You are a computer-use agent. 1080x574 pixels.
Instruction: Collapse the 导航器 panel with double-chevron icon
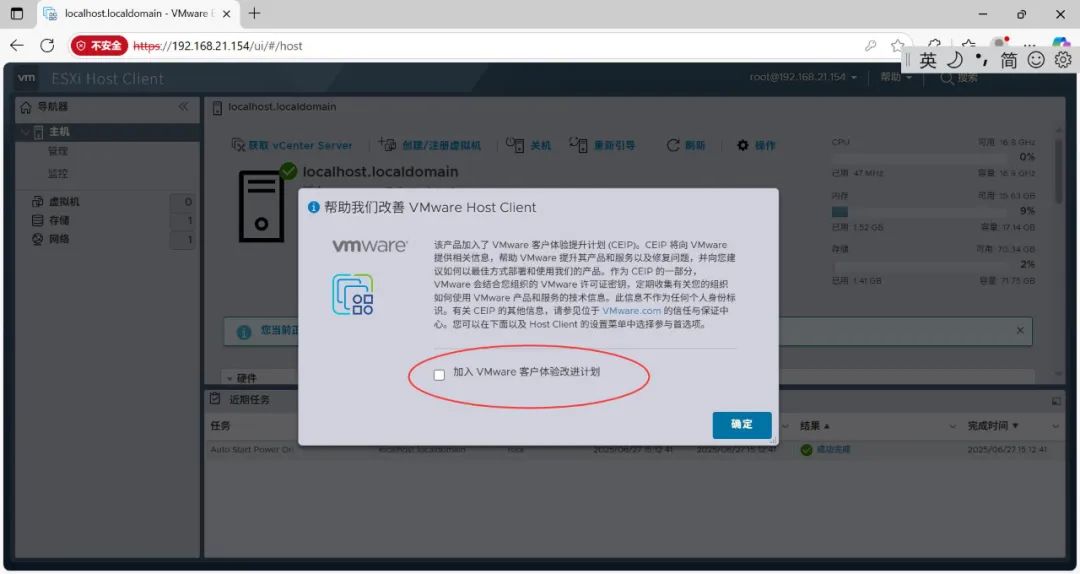(183, 106)
